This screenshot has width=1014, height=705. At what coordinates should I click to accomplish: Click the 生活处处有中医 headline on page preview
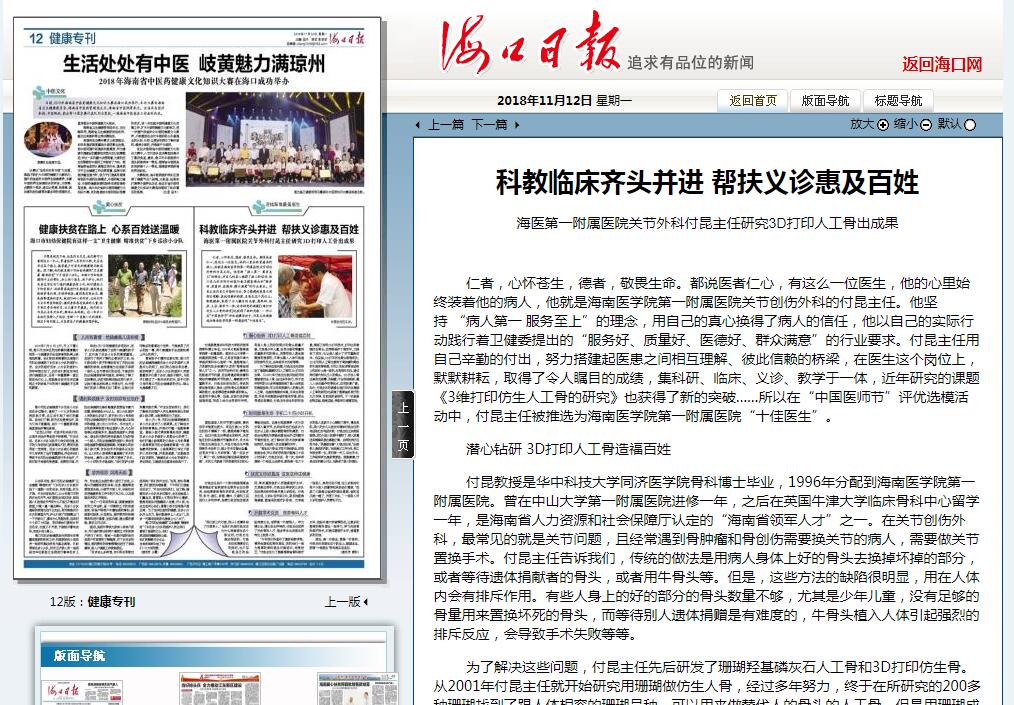pyautogui.click(x=194, y=63)
